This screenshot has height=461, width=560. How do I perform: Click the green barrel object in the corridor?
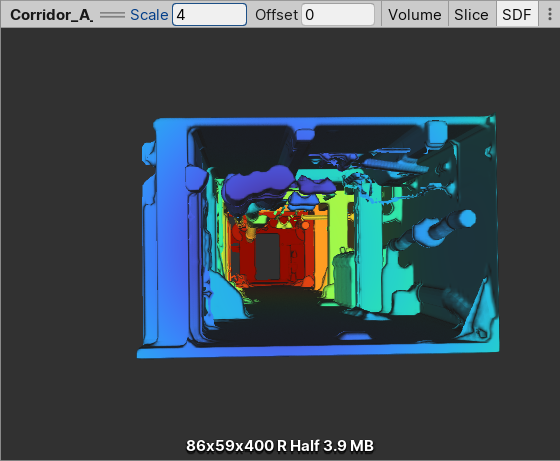pos(344,277)
